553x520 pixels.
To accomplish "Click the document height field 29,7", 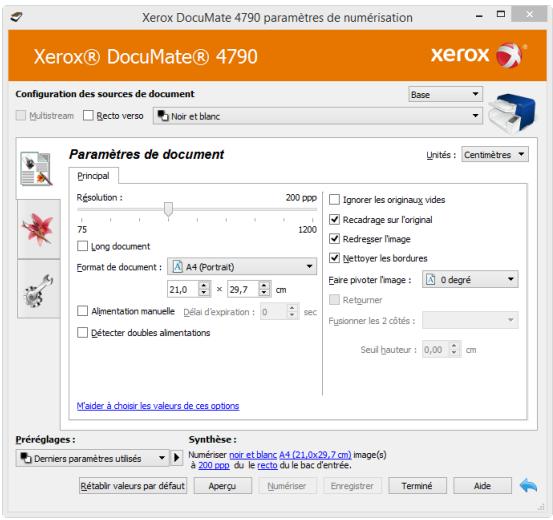I will [x=243, y=289].
